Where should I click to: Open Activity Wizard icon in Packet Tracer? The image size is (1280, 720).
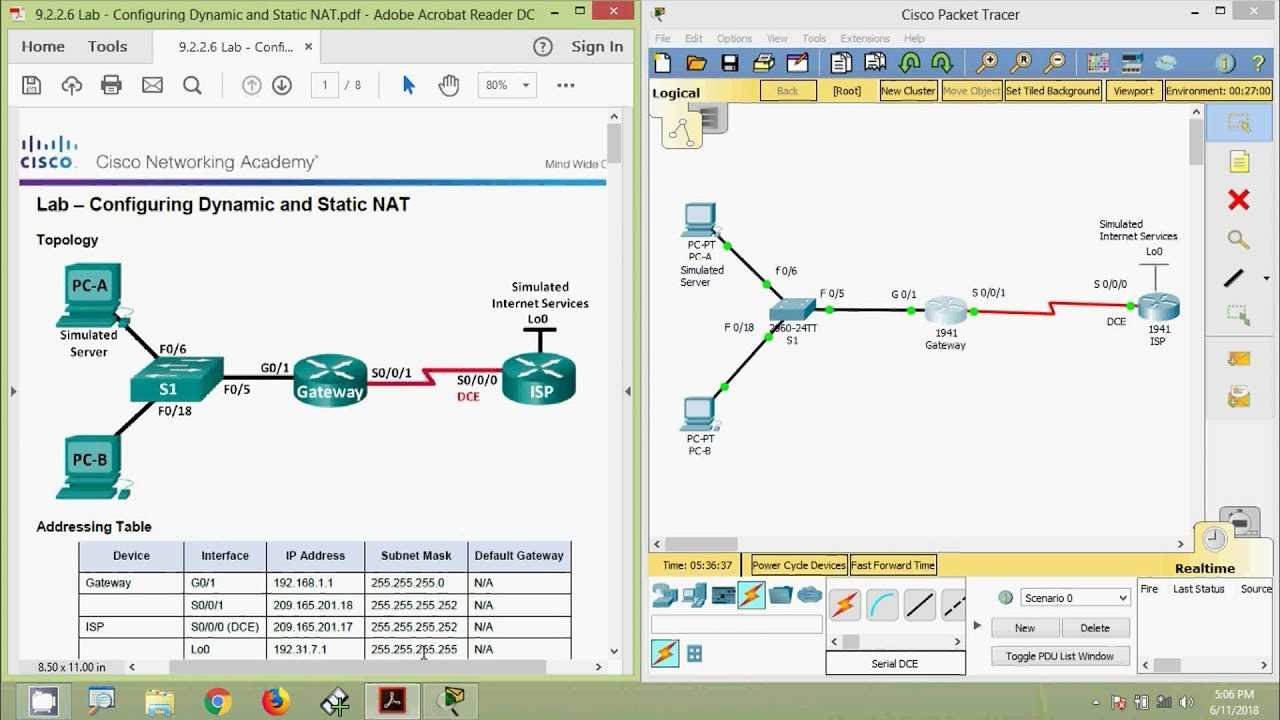click(x=797, y=63)
